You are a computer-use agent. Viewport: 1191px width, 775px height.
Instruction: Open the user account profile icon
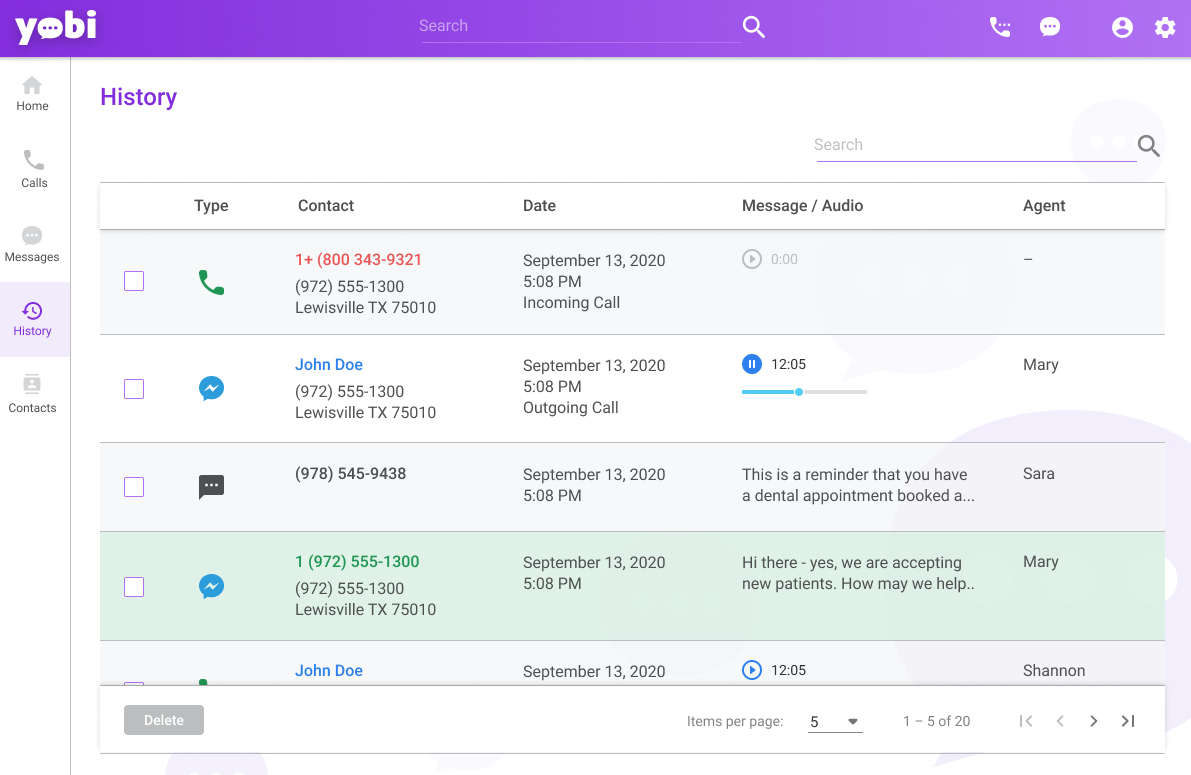[1122, 27]
